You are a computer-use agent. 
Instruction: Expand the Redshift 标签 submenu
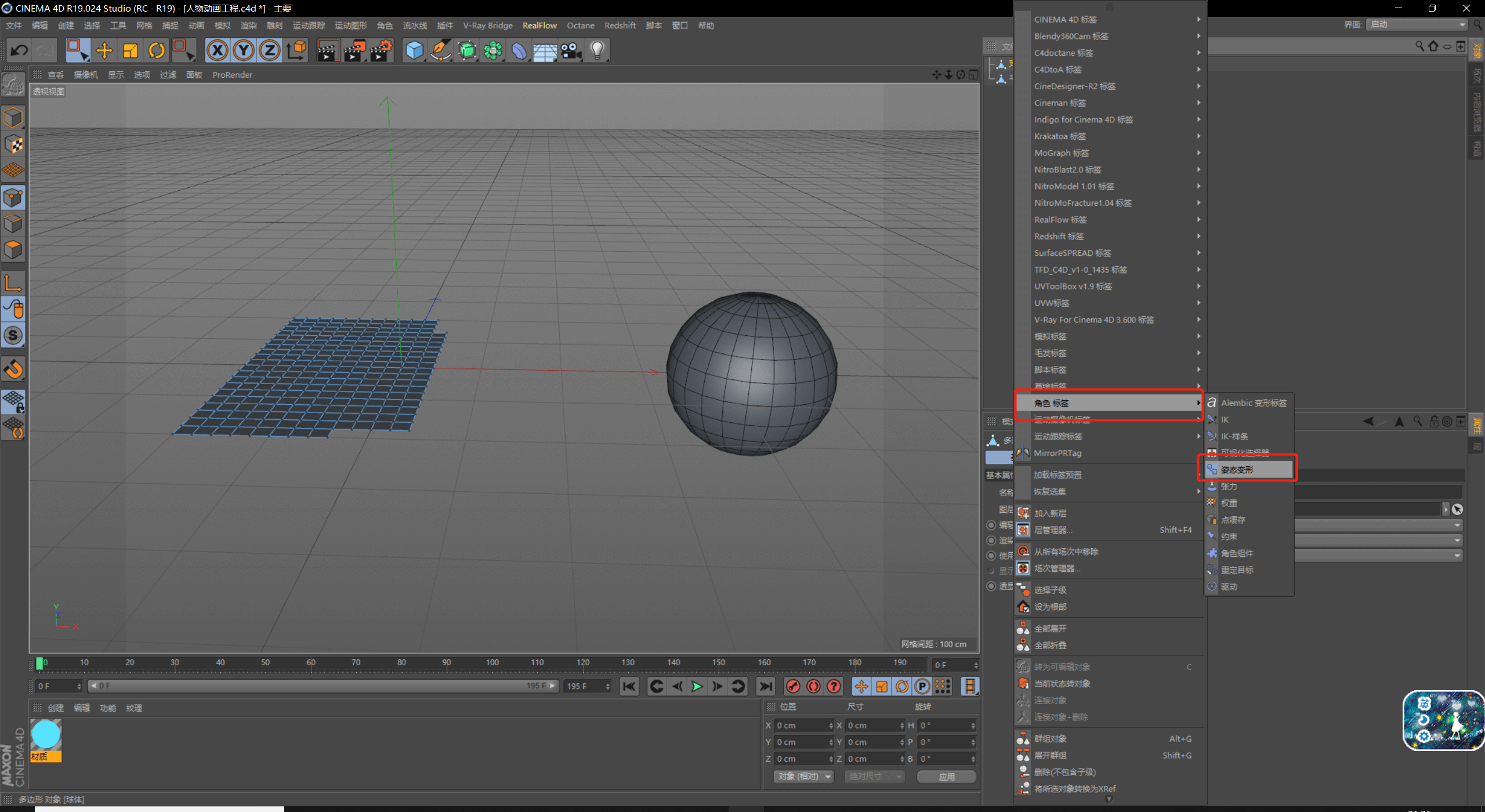[1109, 237]
